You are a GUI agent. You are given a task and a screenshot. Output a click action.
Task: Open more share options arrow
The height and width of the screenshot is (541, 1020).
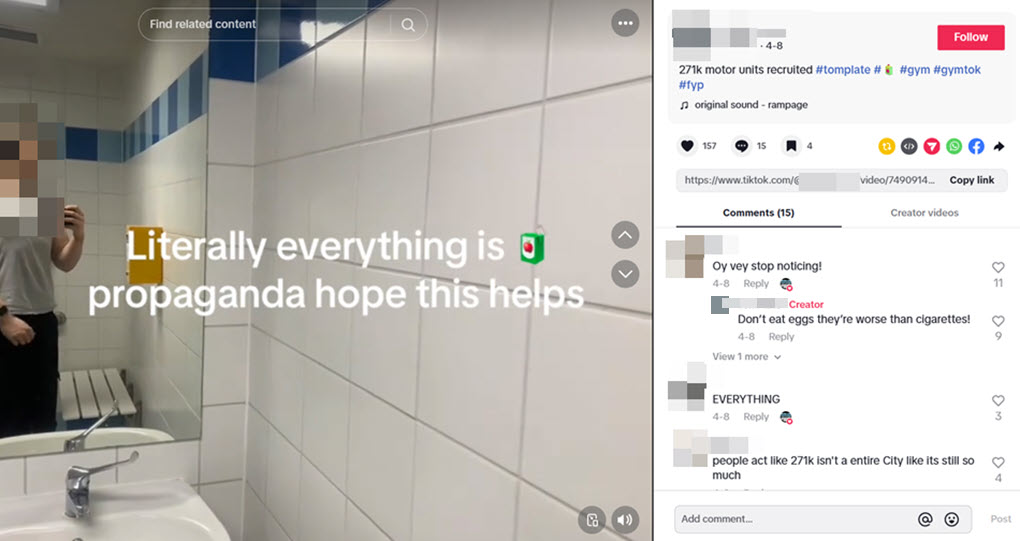[999, 146]
